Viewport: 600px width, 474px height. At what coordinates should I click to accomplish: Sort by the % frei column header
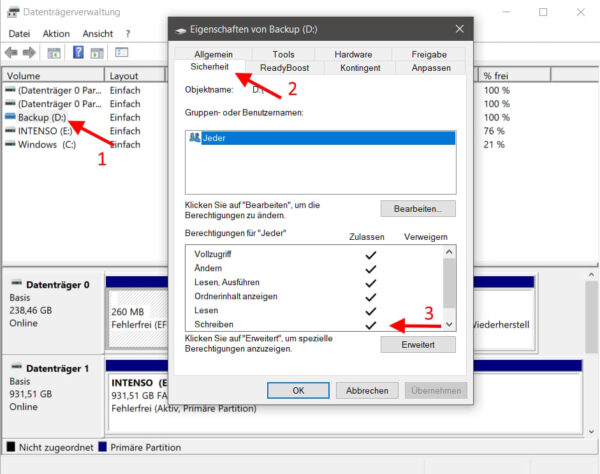(x=514, y=76)
